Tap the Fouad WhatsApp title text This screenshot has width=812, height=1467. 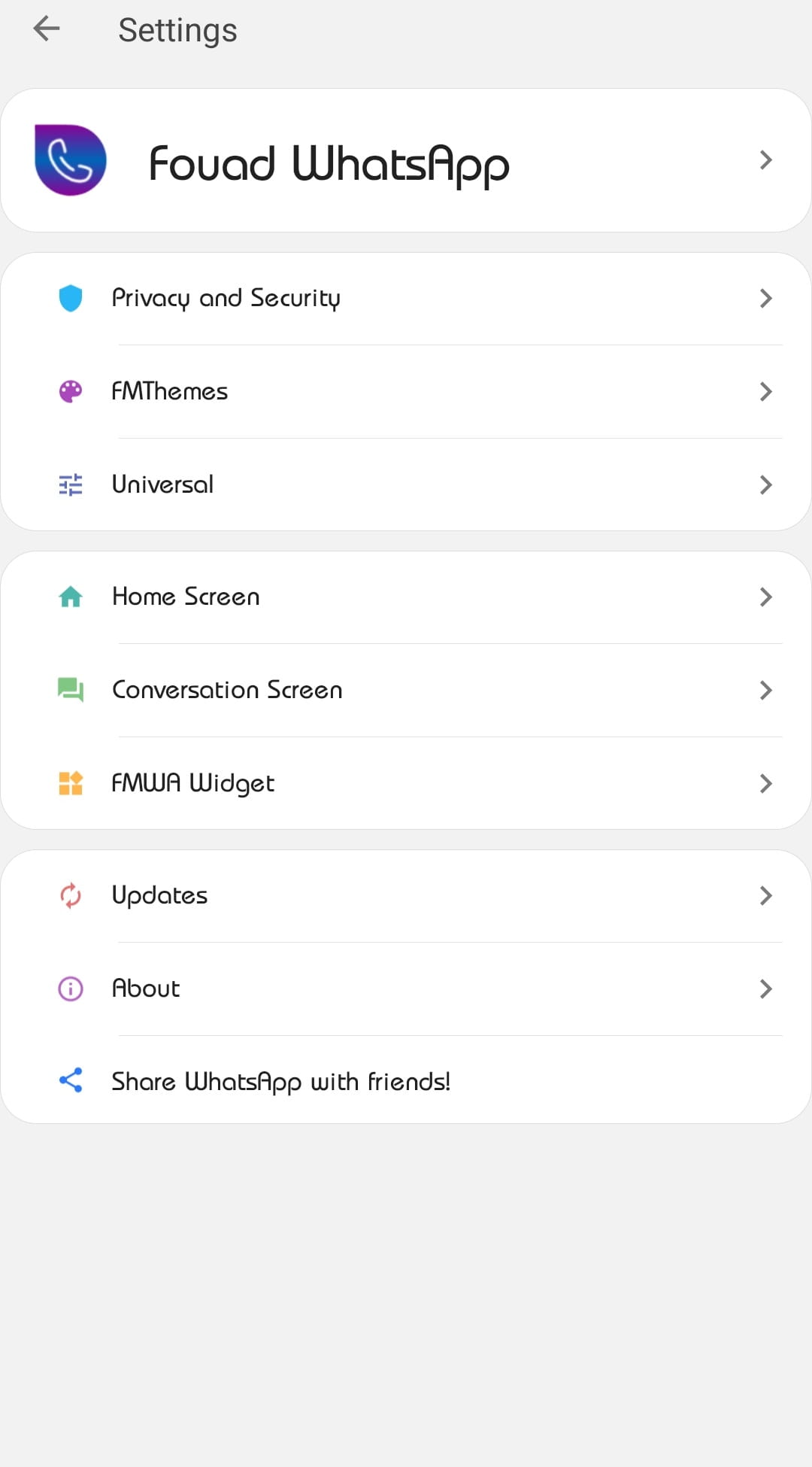[329, 164]
